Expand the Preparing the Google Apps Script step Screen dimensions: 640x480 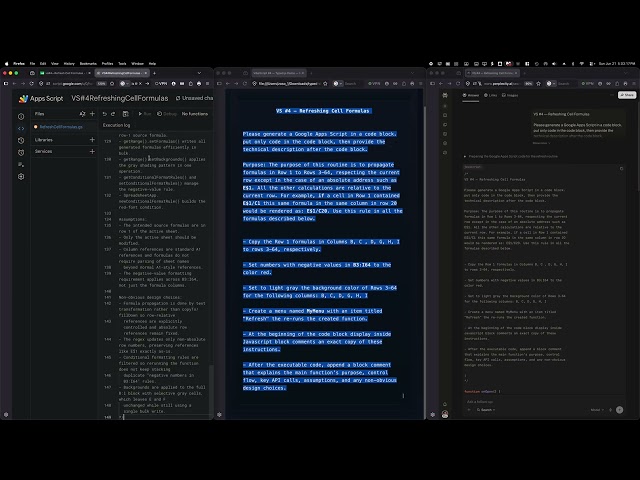click(x=511, y=156)
